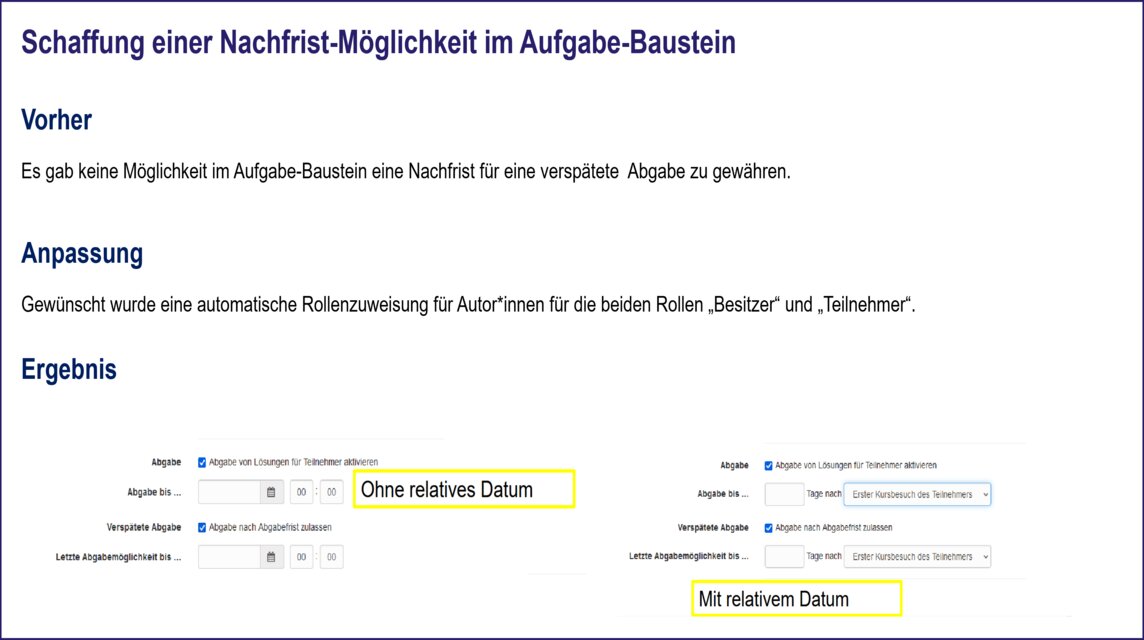Toggle 'Abgabe von Lösungen' checkbox in date-picker form
Screen dimensions: 1144x640
click(x=202, y=463)
